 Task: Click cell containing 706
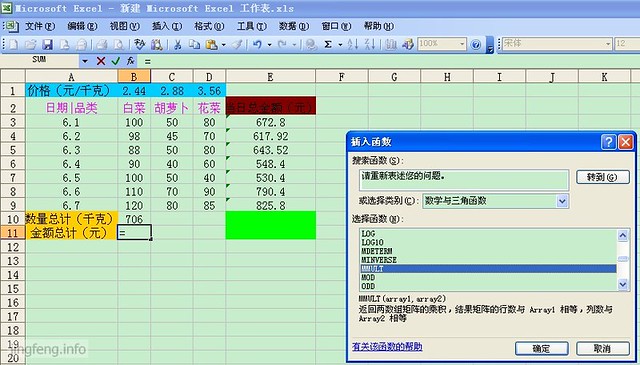[x=134, y=219]
